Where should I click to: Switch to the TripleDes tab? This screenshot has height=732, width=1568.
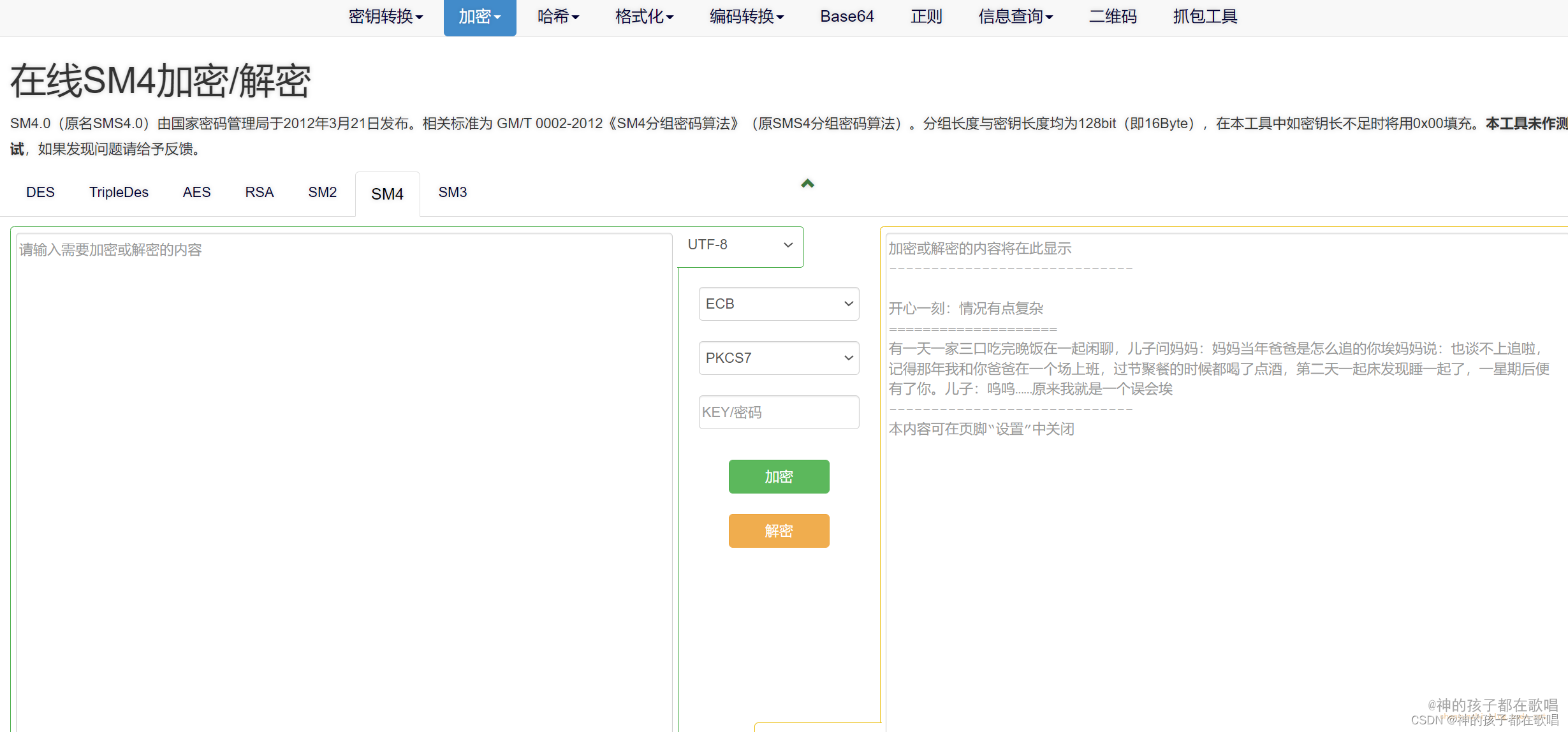[x=119, y=192]
